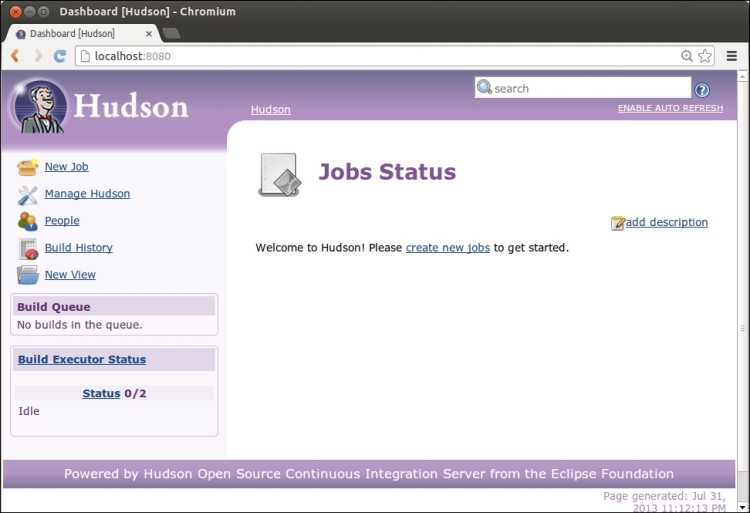Click the Hudson breadcrumb link

(x=271, y=109)
